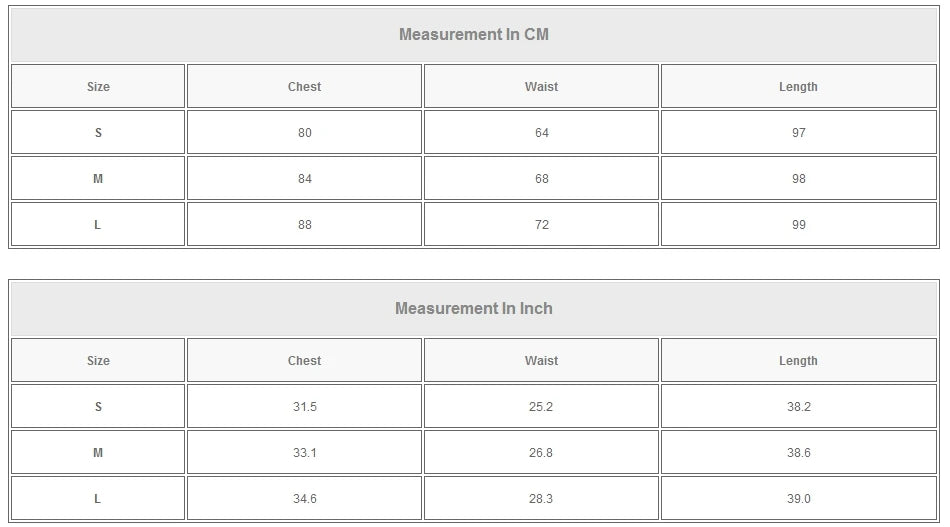Select the length value 39.0 cell
The width and height of the screenshot is (950, 527).
click(798, 499)
